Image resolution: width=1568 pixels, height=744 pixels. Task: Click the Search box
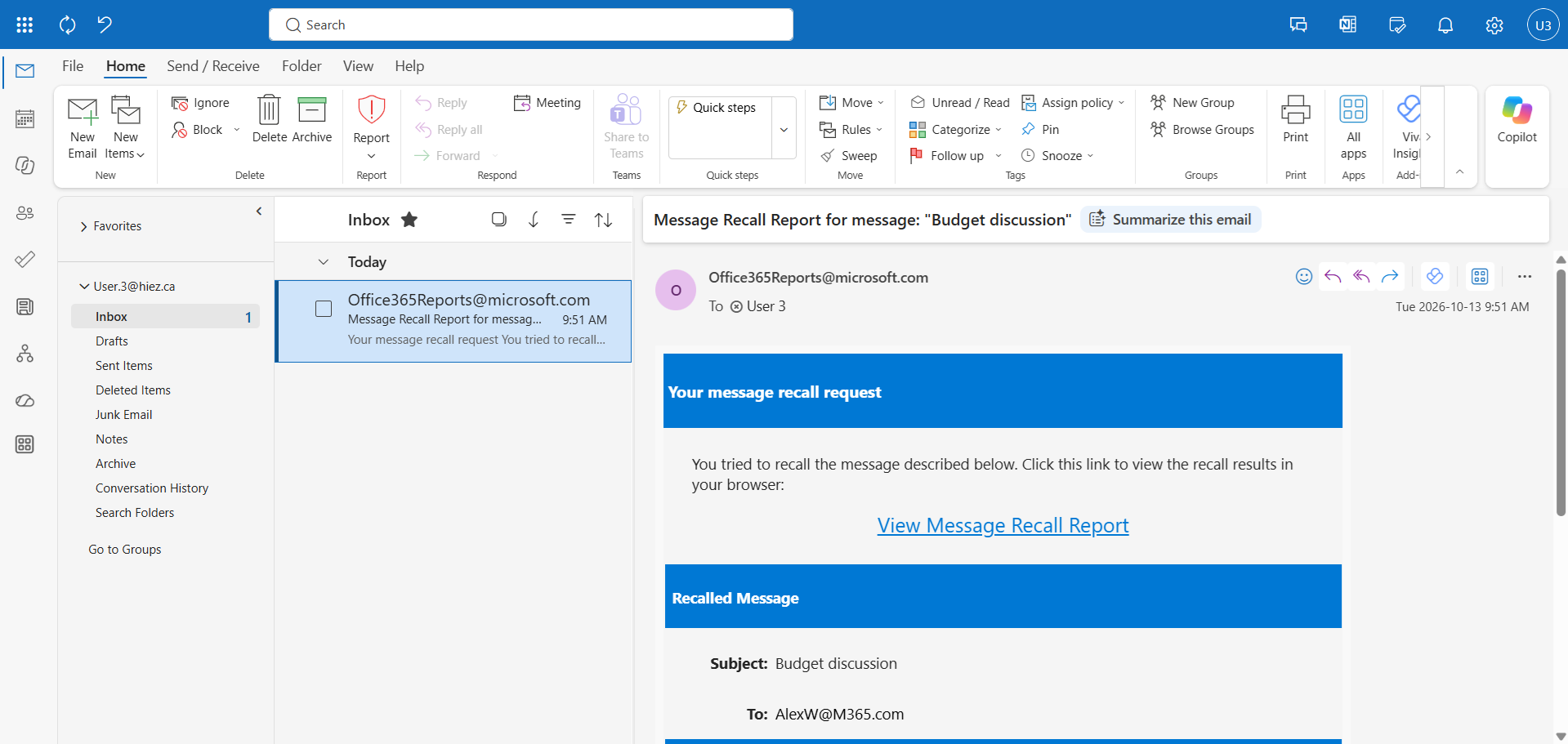click(531, 25)
